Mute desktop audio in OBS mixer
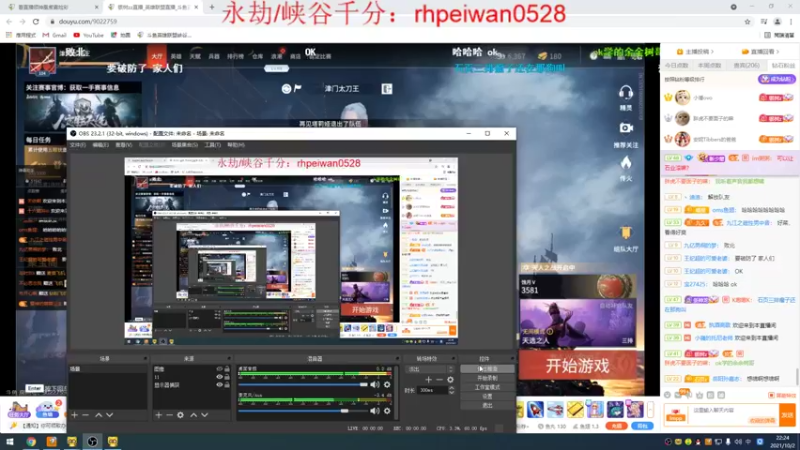Image resolution: width=800 pixels, height=450 pixels. point(375,385)
